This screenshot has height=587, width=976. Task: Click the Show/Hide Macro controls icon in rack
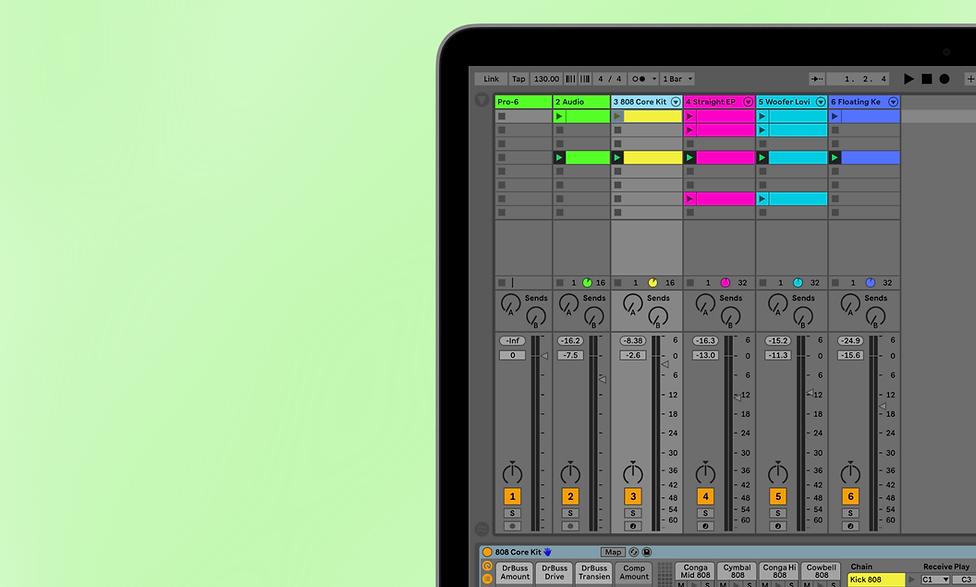coord(487,566)
